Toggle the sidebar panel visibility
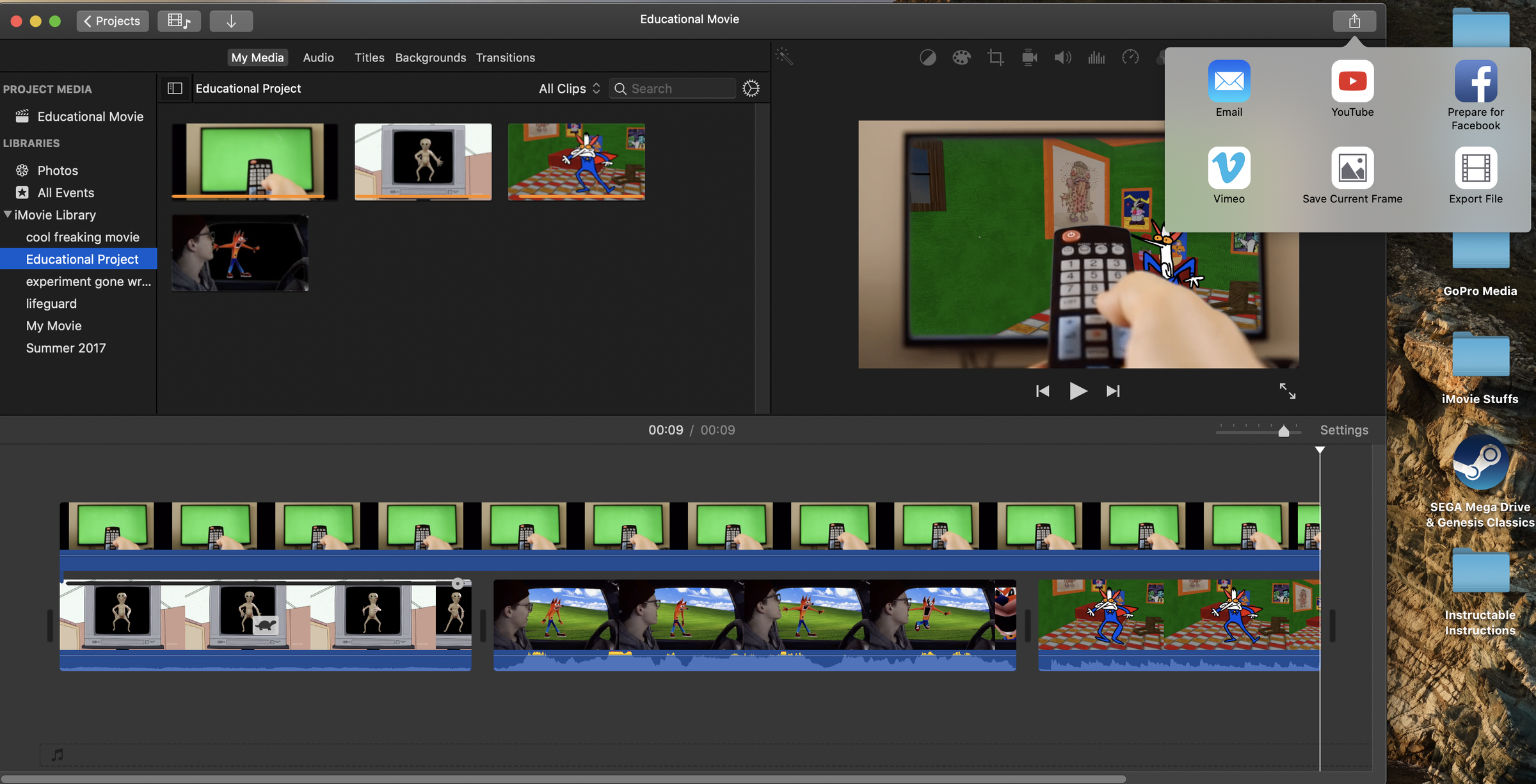This screenshot has height=784, width=1536. (x=173, y=88)
